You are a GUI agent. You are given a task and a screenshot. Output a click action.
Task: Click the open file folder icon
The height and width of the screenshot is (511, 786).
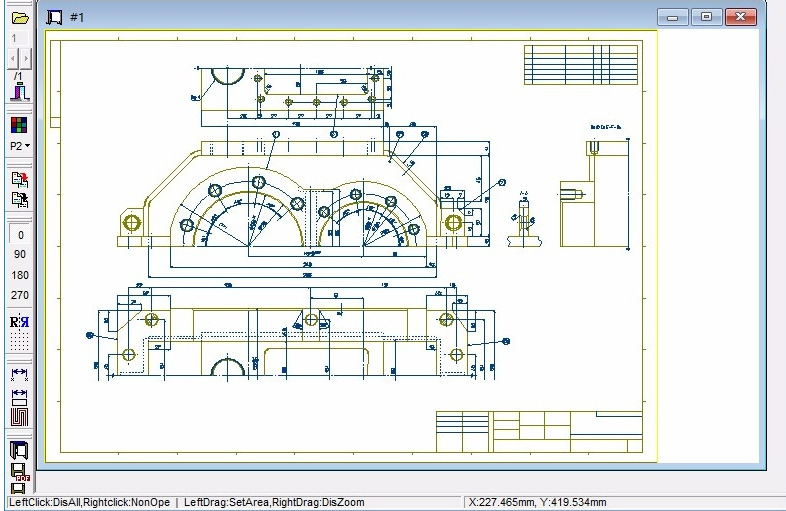point(19,17)
